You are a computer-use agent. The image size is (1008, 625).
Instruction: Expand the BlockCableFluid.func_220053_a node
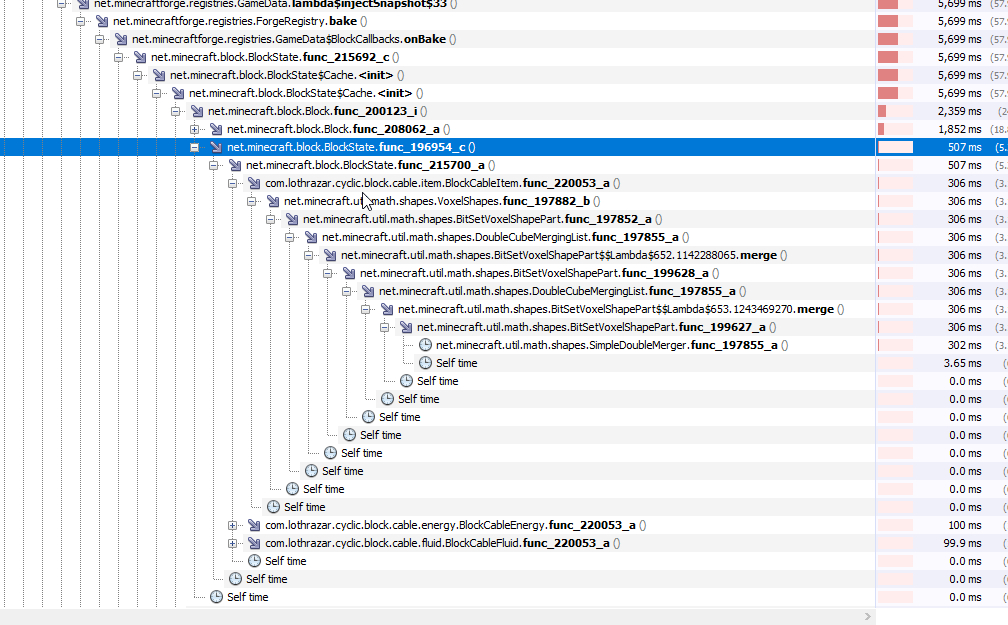tap(233, 543)
